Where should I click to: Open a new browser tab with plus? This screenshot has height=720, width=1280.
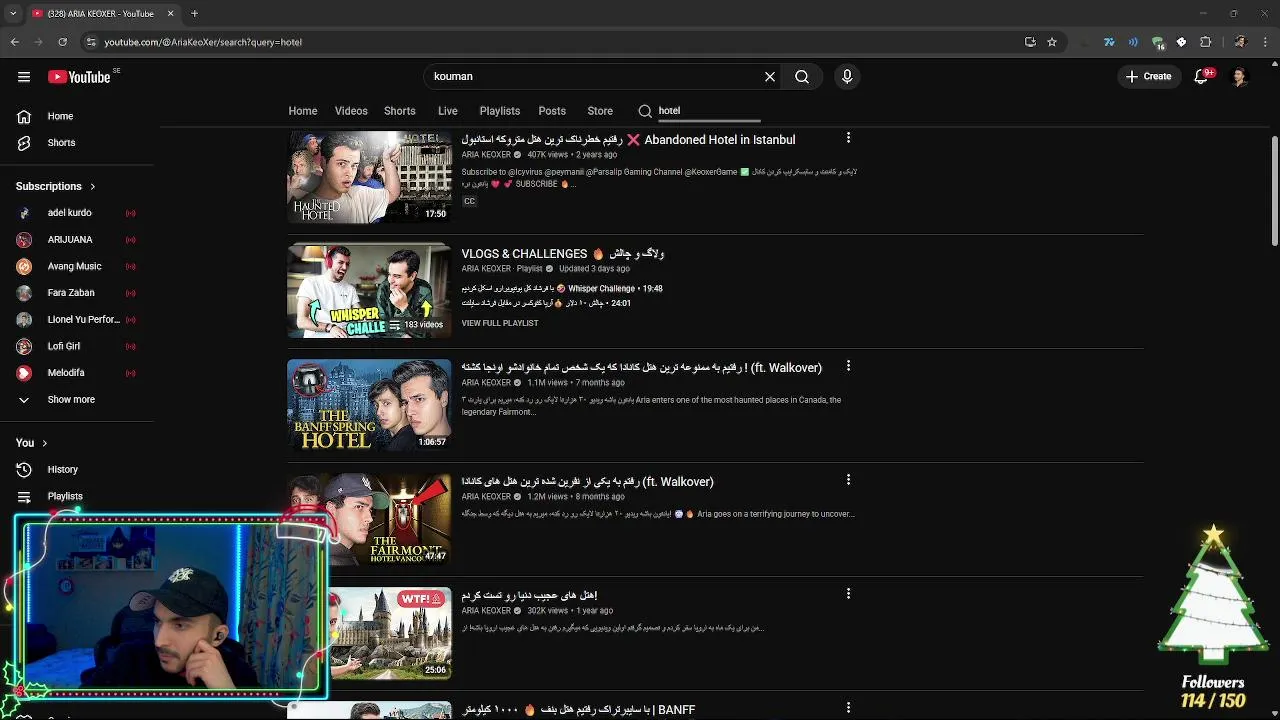click(x=195, y=14)
